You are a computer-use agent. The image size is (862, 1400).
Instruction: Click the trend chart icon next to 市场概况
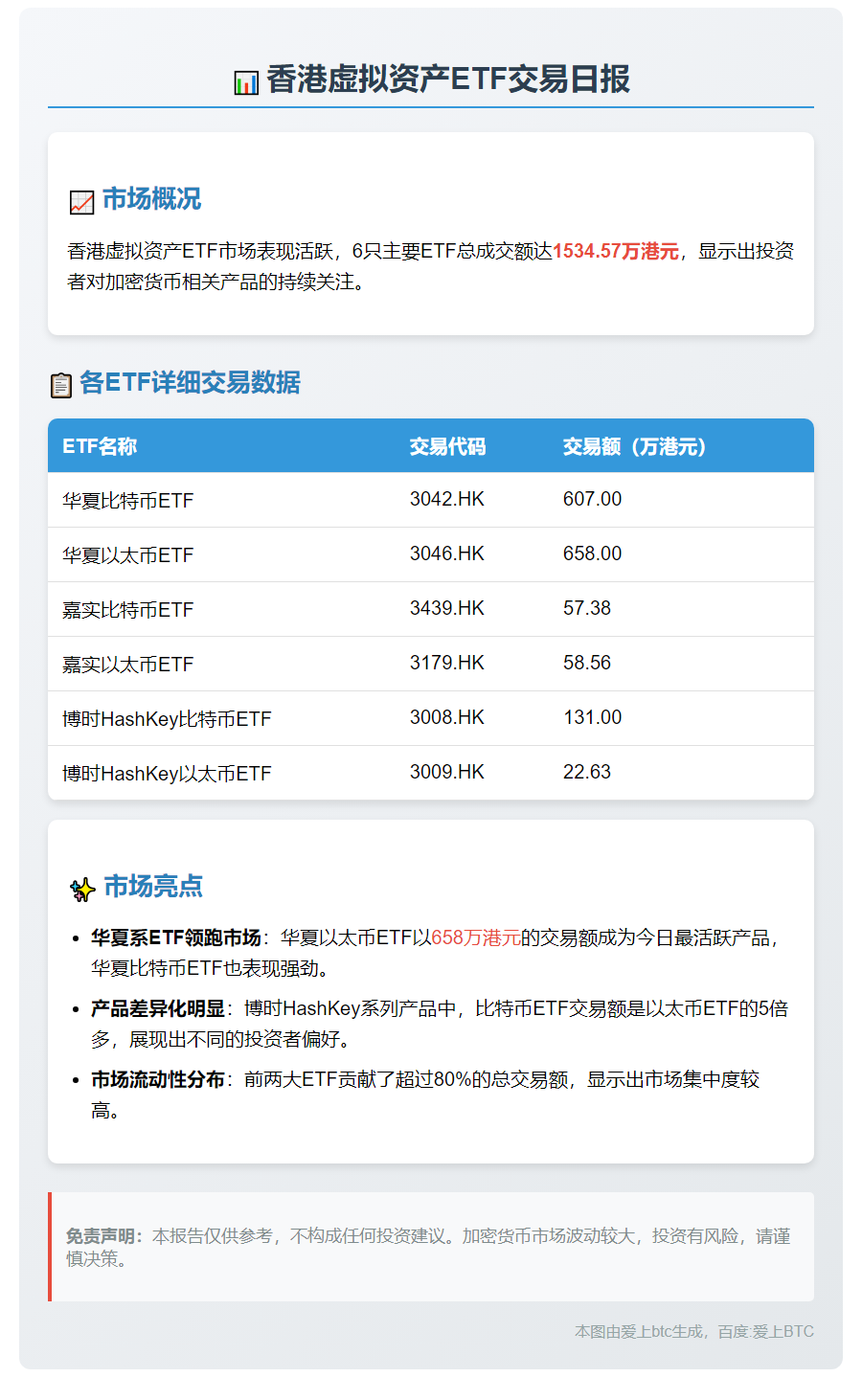81,202
